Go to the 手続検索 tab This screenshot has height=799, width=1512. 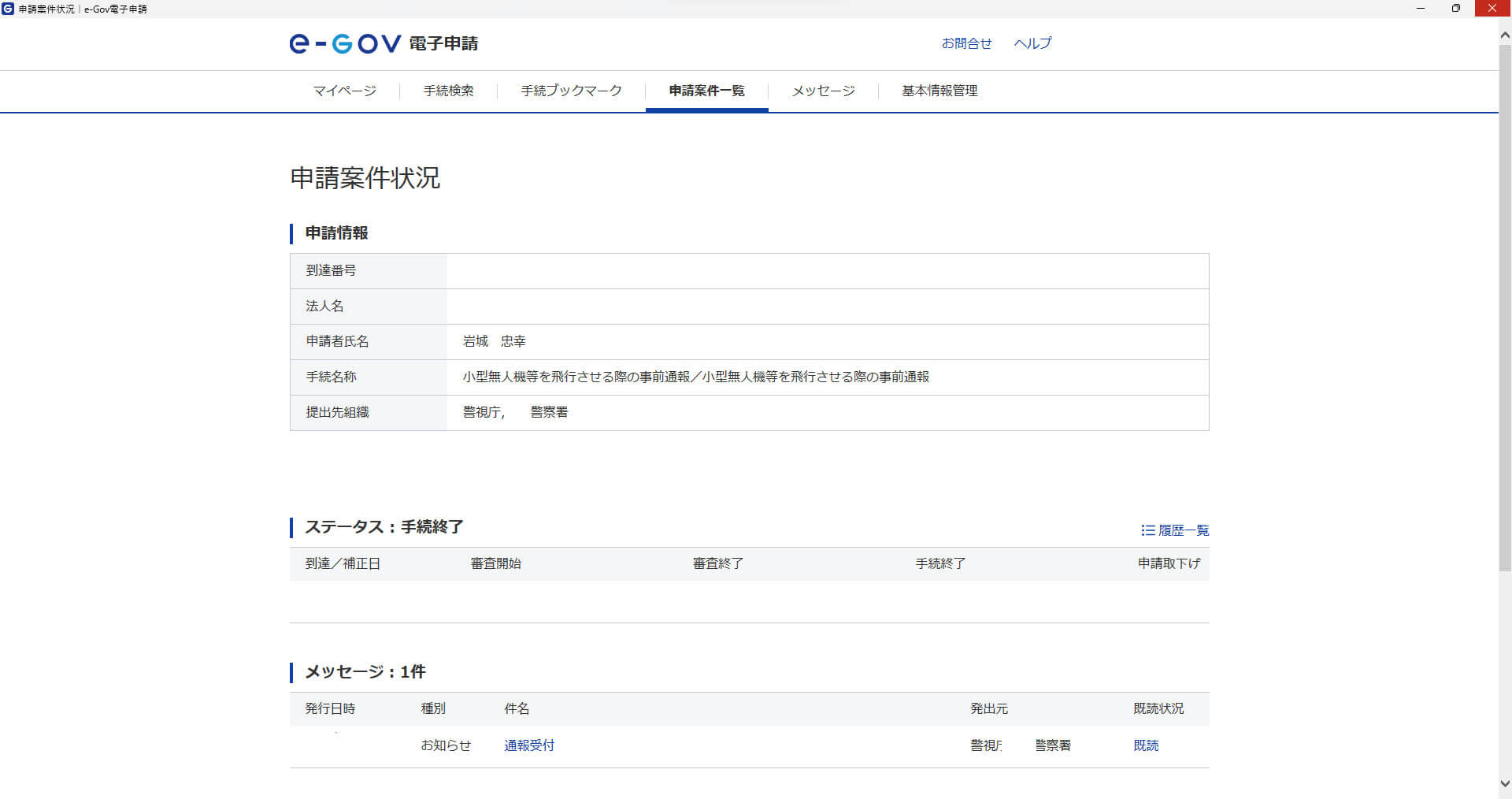point(448,91)
